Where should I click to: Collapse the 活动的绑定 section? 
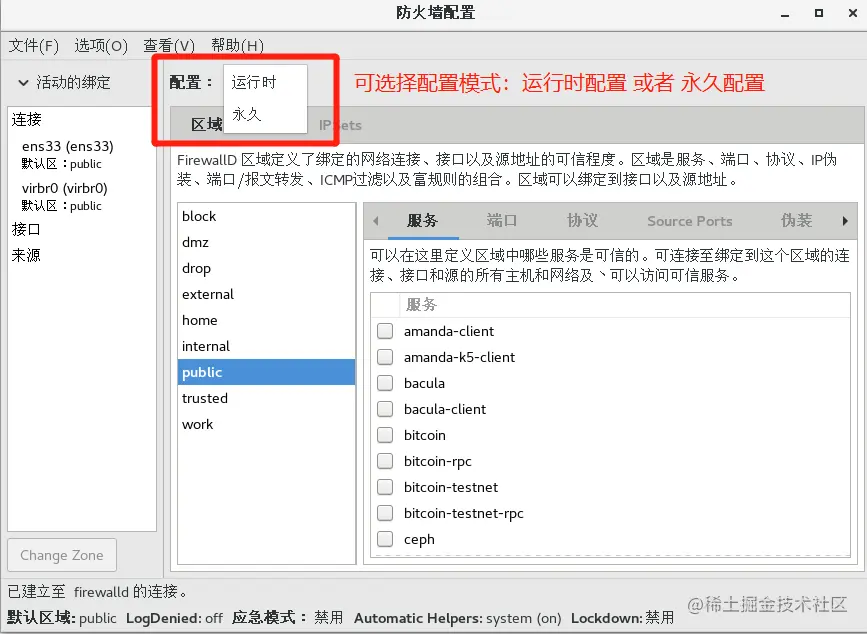click(x=23, y=83)
